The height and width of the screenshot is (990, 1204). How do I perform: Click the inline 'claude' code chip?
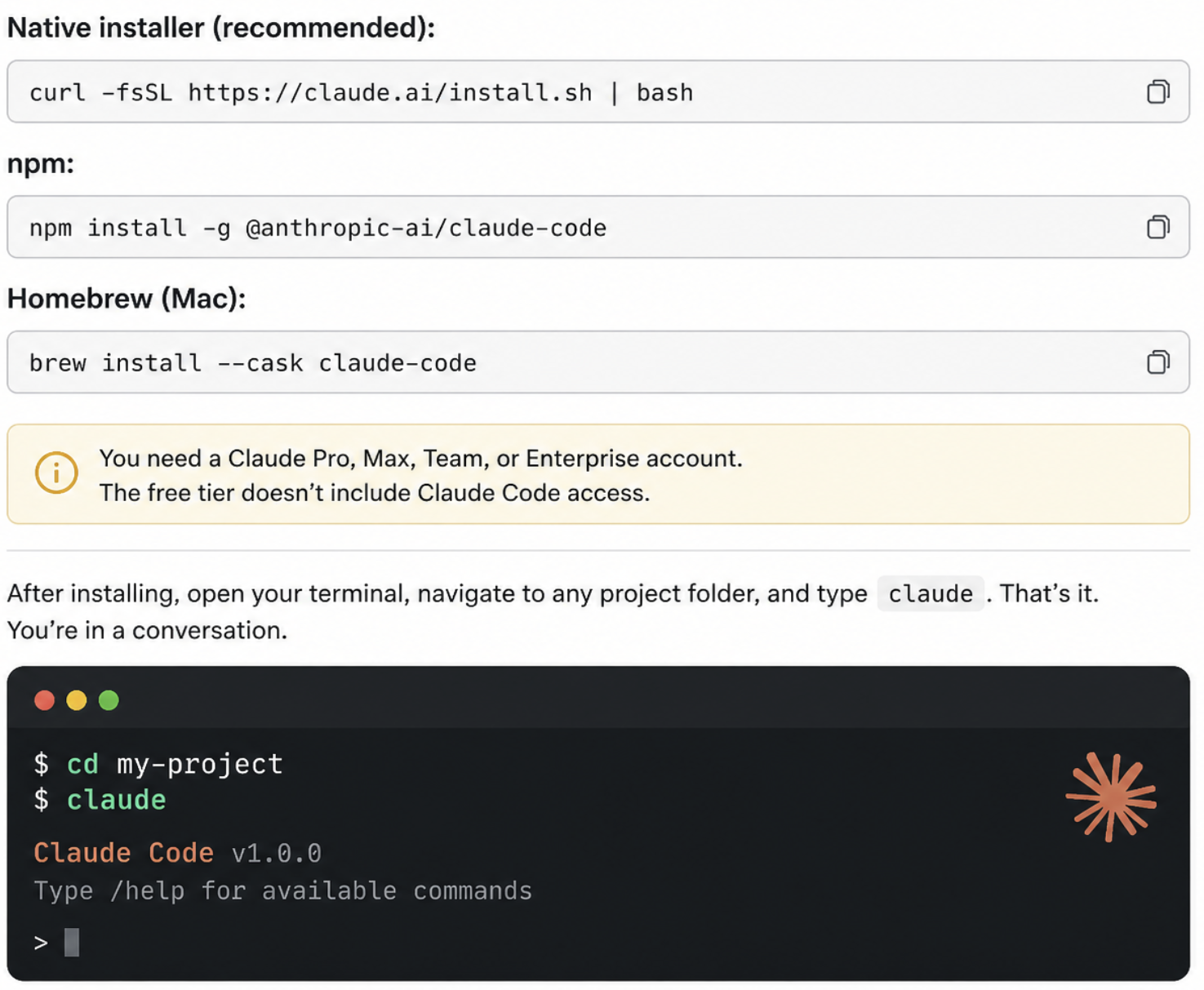(x=931, y=593)
